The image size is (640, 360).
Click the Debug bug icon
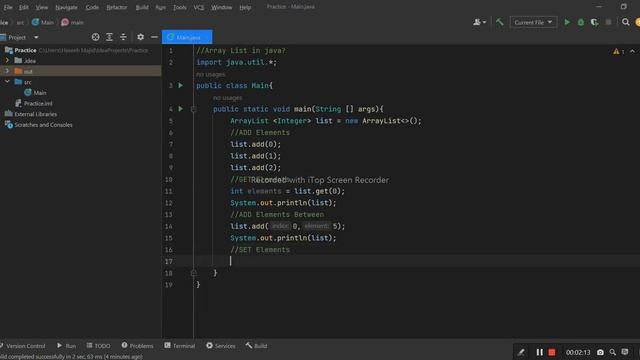point(581,22)
